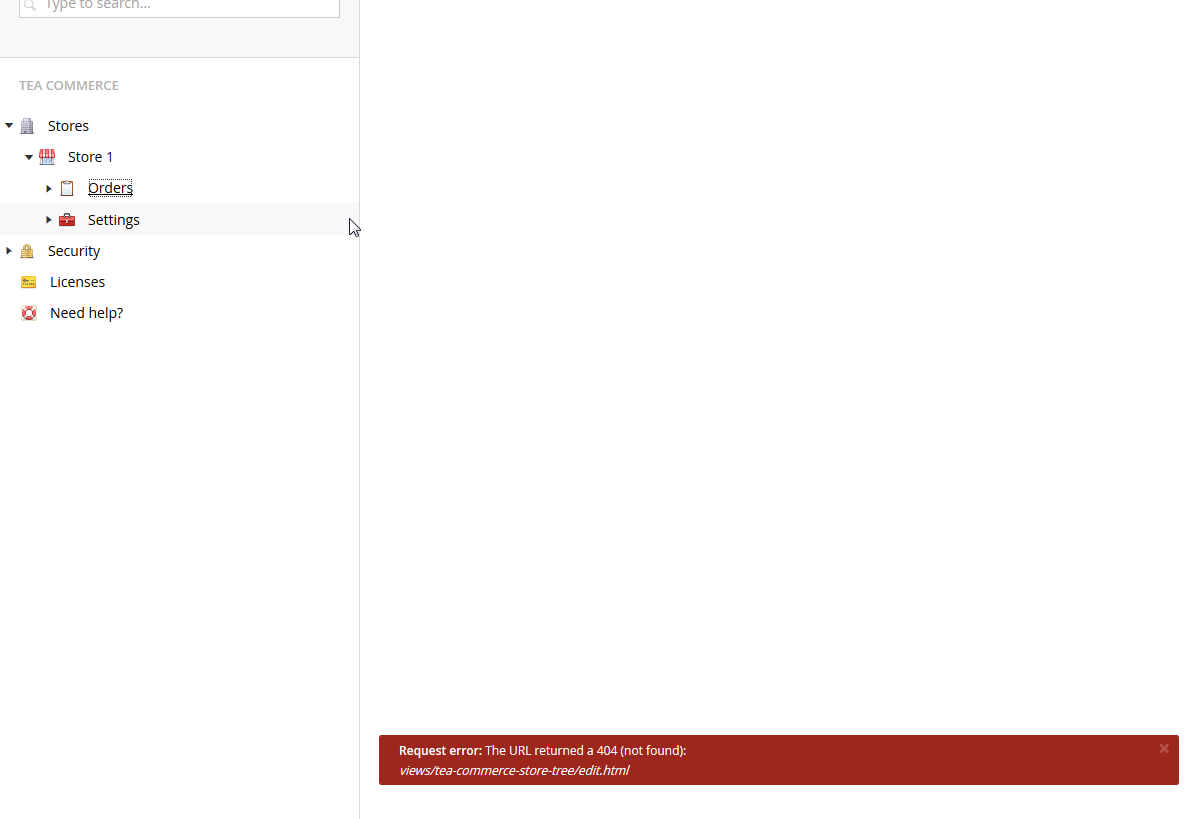Screen dimensions: 1186x819
Task: Focus the Type to search field
Action: [179, 6]
